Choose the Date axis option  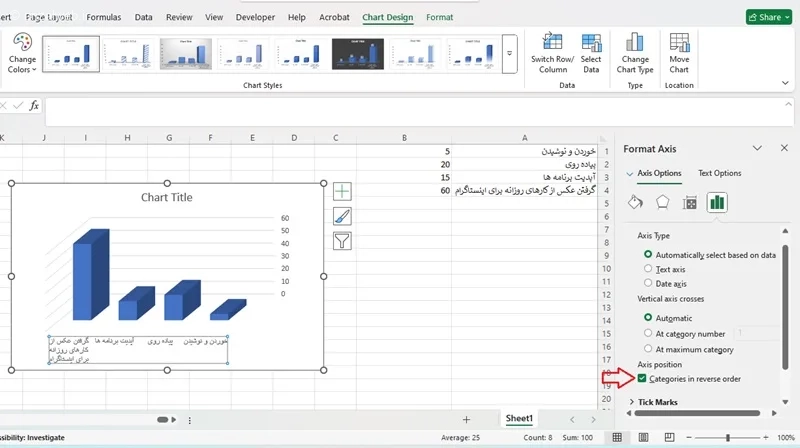[648, 284]
